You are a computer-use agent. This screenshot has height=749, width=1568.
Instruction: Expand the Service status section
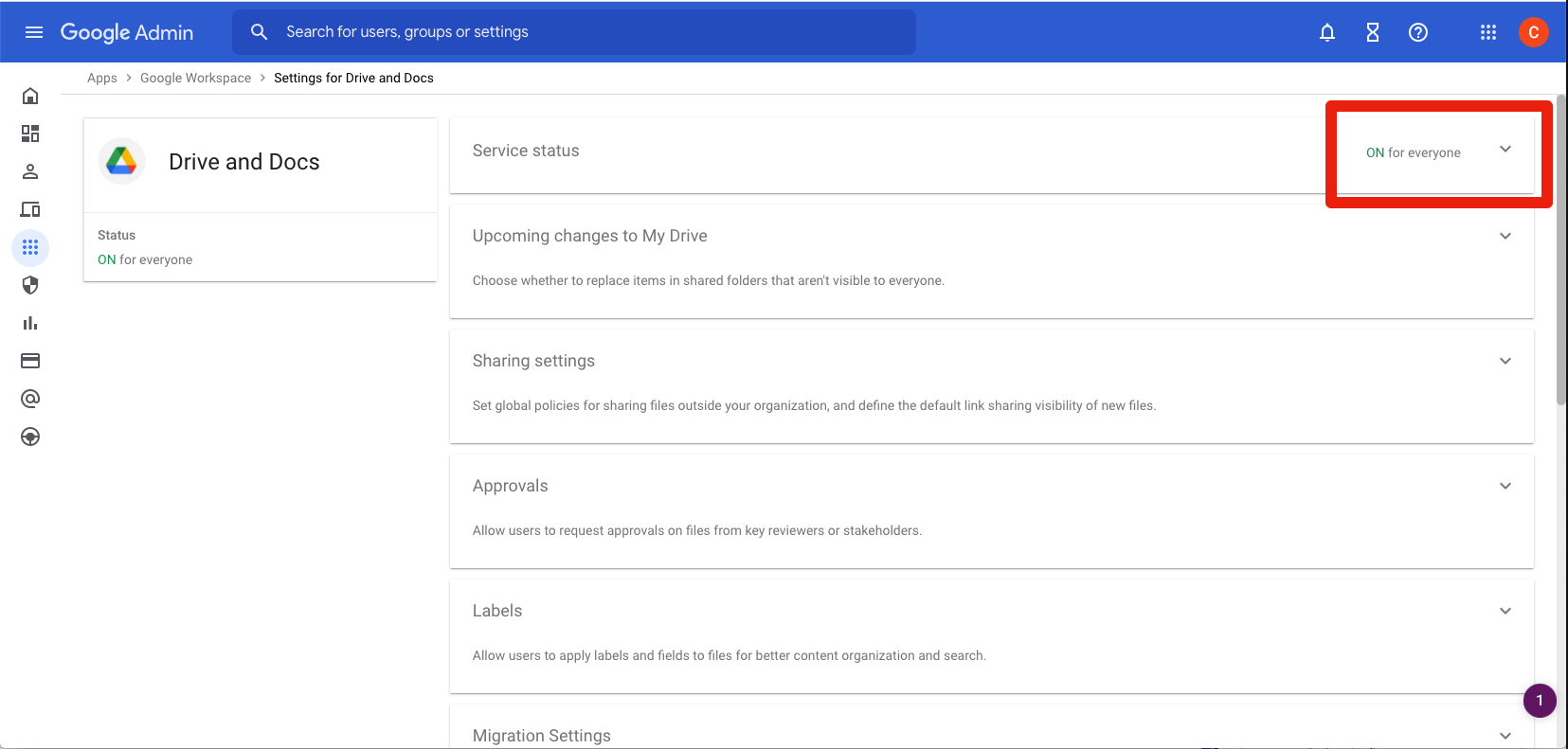[1505, 150]
